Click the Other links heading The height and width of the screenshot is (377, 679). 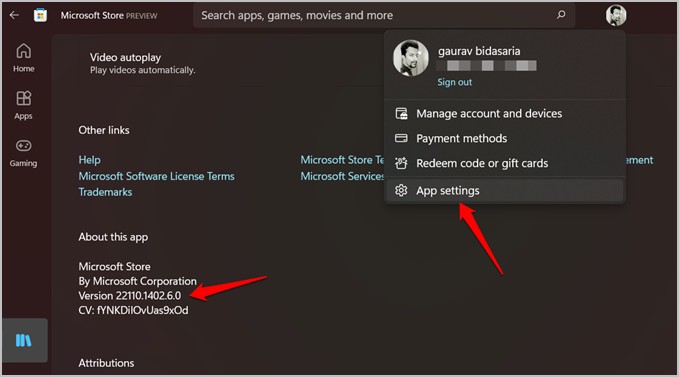[104, 130]
